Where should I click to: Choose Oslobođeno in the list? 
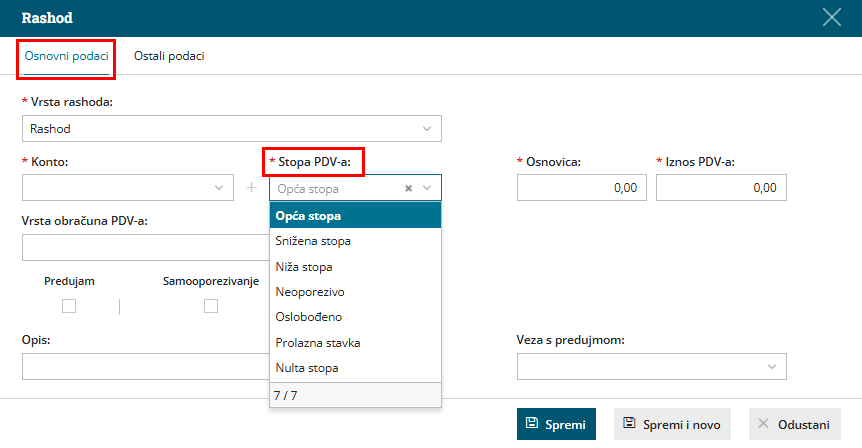pos(355,317)
